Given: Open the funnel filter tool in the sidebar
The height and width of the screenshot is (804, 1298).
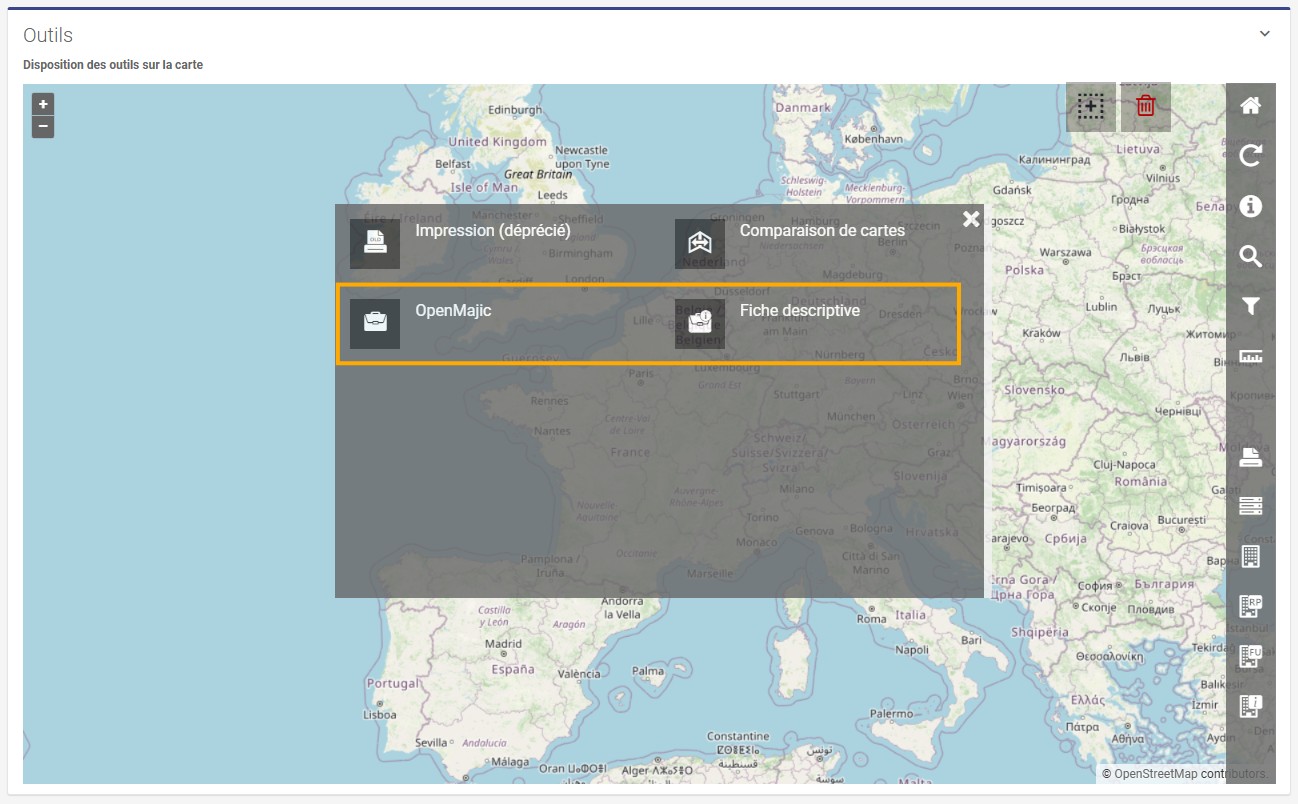Looking at the screenshot, I should point(1250,306).
